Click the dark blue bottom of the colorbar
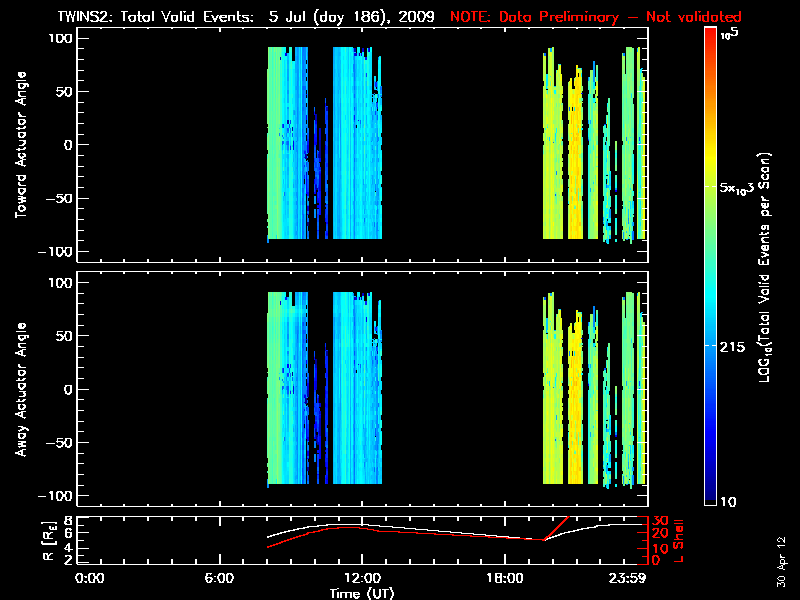 tap(711, 493)
